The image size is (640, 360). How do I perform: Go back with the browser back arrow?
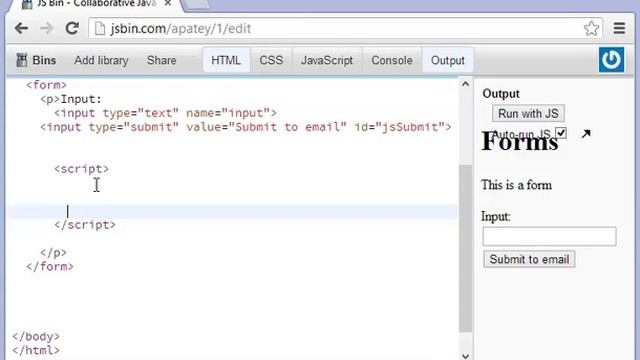pos(21,28)
